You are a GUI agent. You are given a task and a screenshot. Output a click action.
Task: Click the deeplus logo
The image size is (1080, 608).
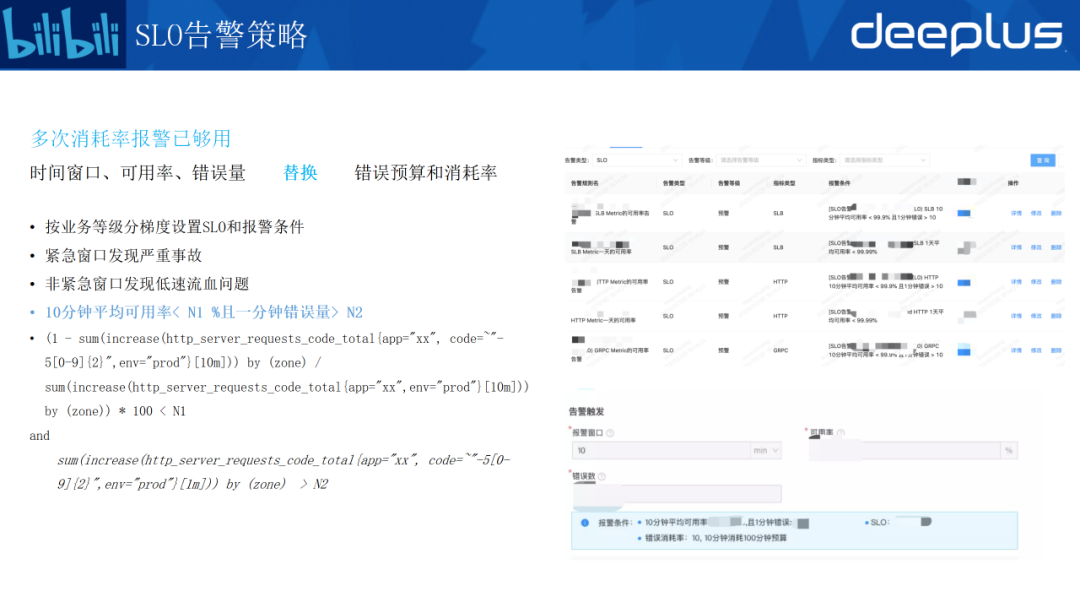click(955, 35)
